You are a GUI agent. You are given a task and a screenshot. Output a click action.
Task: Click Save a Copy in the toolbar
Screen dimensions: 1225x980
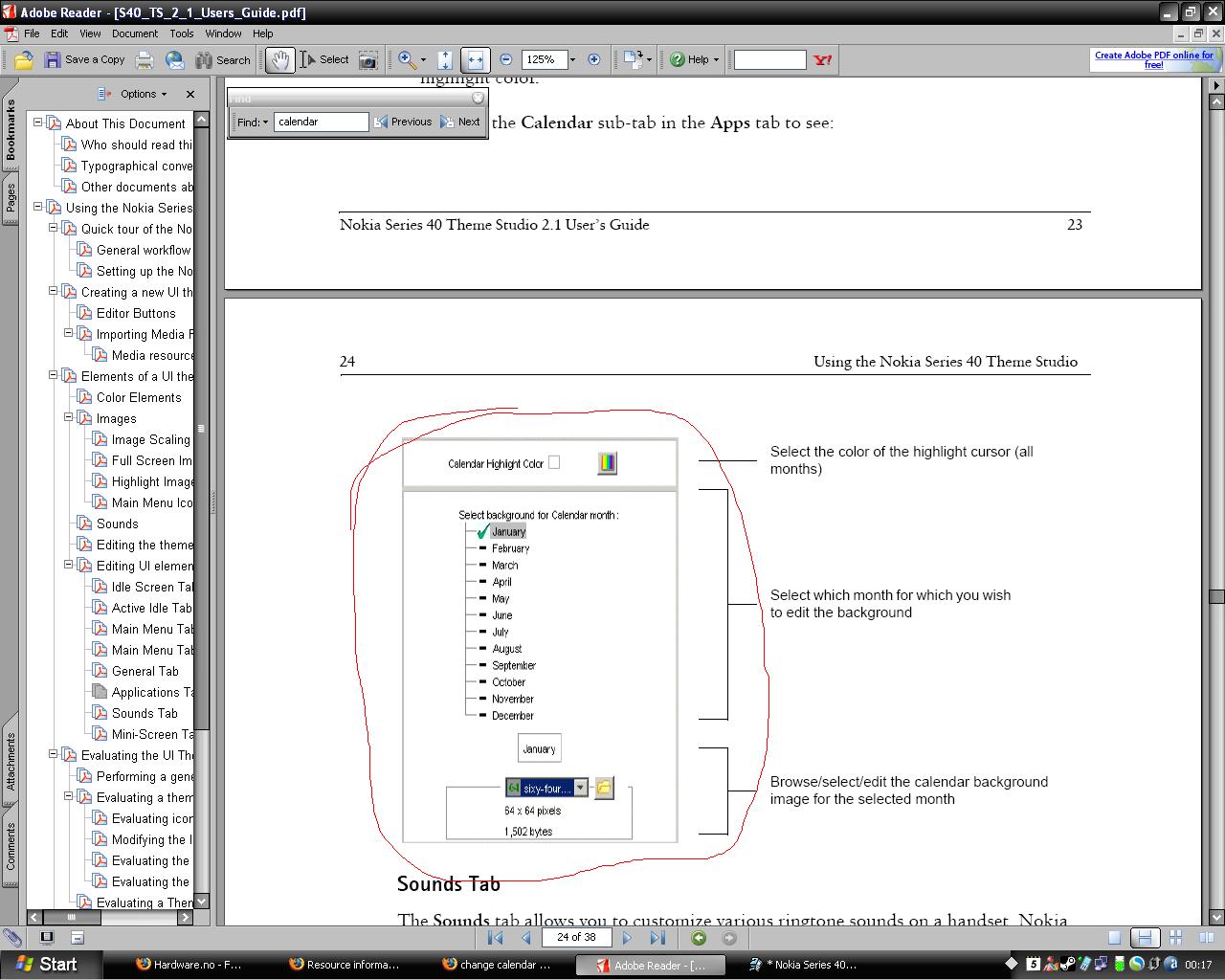[x=84, y=59]
